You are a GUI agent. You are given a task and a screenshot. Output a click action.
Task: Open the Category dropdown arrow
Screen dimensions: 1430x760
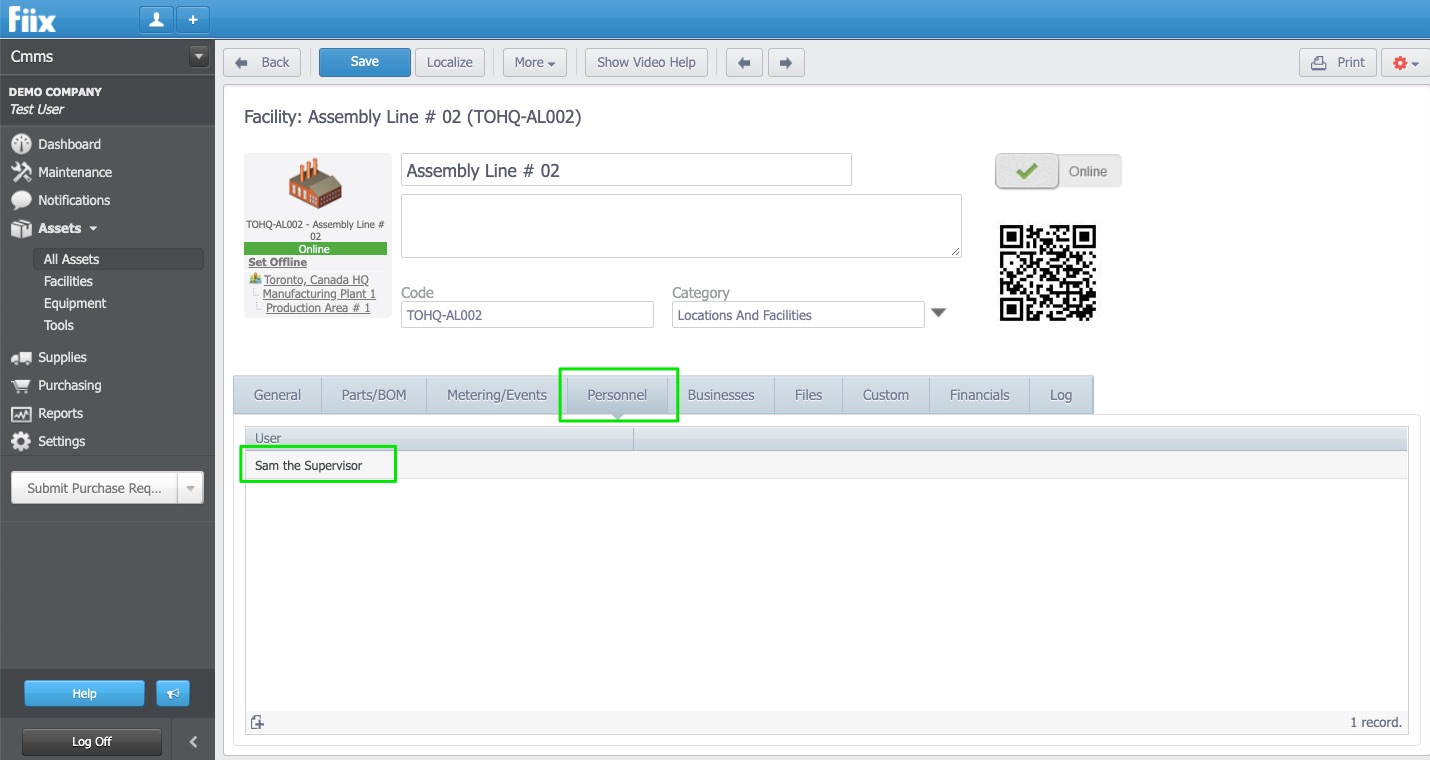[x=938, y=313]
